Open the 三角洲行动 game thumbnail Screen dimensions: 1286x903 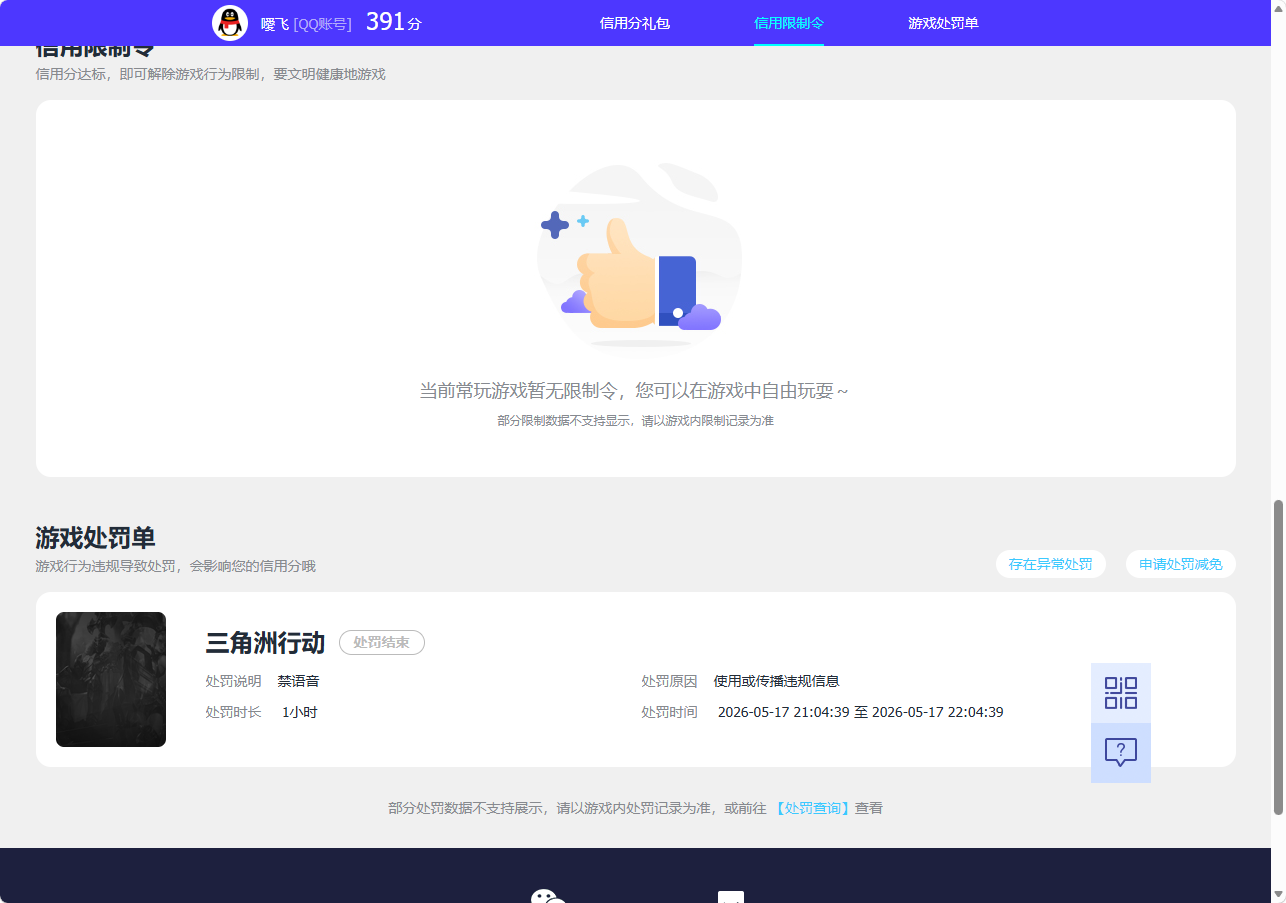point(111,680)
